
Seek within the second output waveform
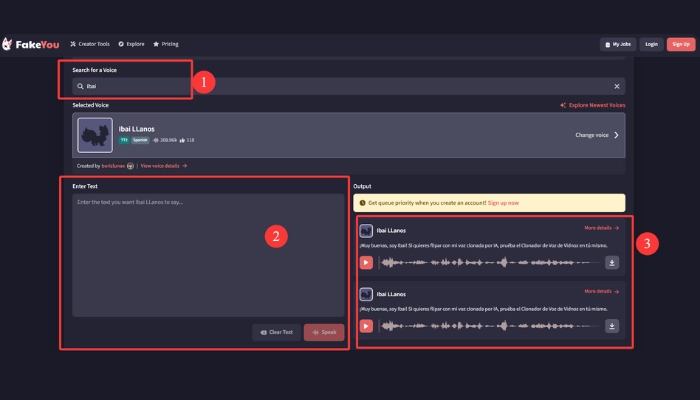point(489,326)
